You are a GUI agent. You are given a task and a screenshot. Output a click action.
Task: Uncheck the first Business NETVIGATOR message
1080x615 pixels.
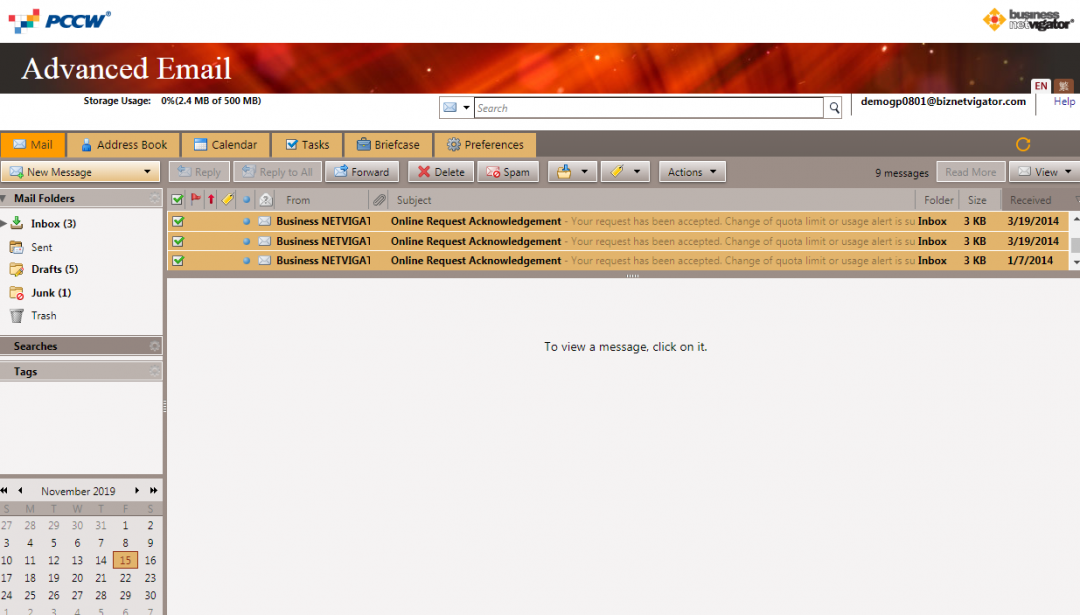(x=177, y=221)
